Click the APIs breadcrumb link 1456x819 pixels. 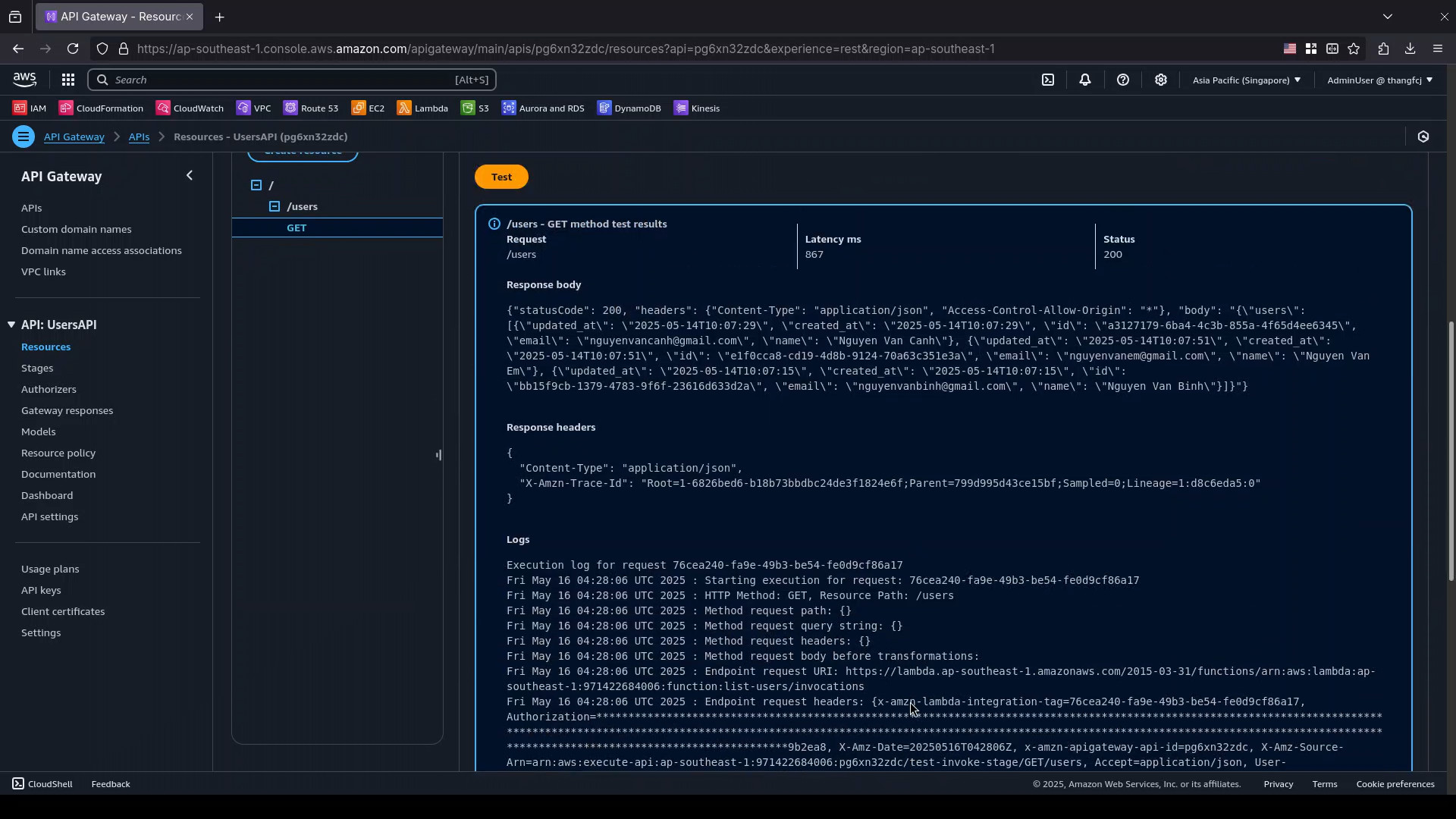click(139, 136)
